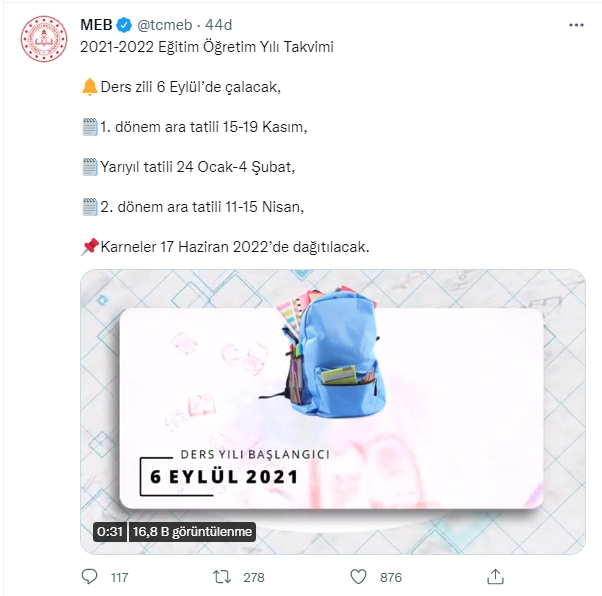Image resolution: width=602 pixels, height=596 pixels.
Task: Click the 6 EYLÜL 2021 caption in video
Action: (224, 477)
